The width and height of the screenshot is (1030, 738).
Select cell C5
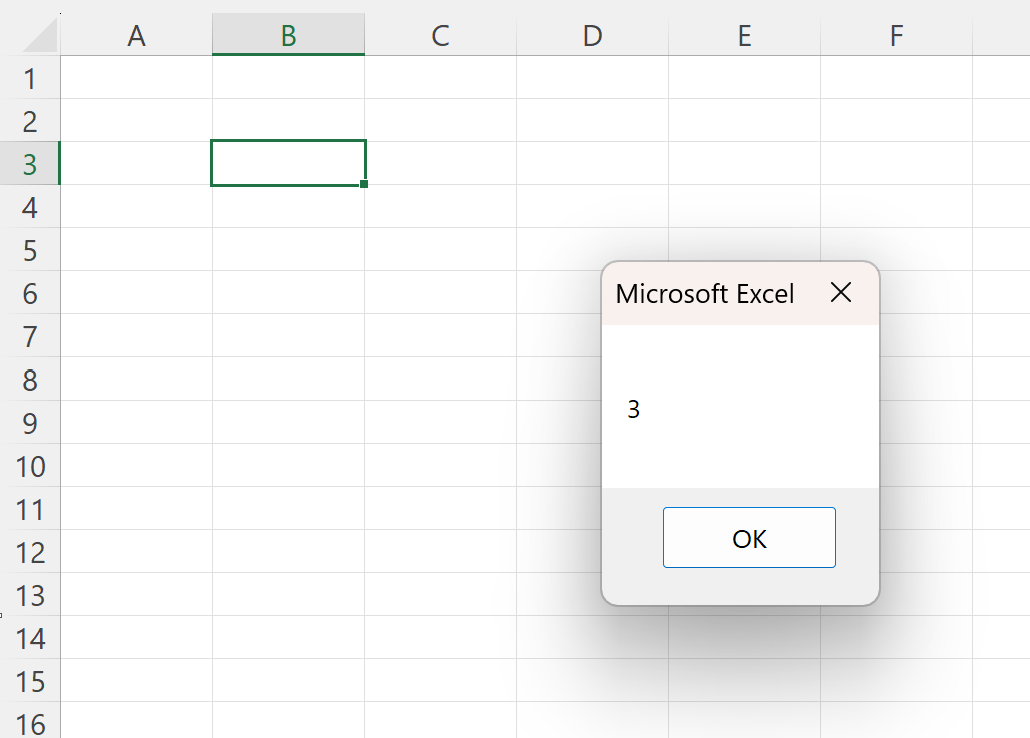pyautogui.click(x=440, y=249)
